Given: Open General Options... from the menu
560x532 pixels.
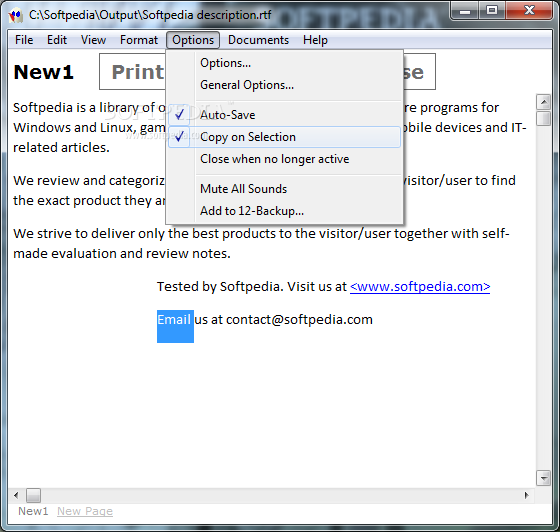Looking at the screenshot, I should [284, 85].
